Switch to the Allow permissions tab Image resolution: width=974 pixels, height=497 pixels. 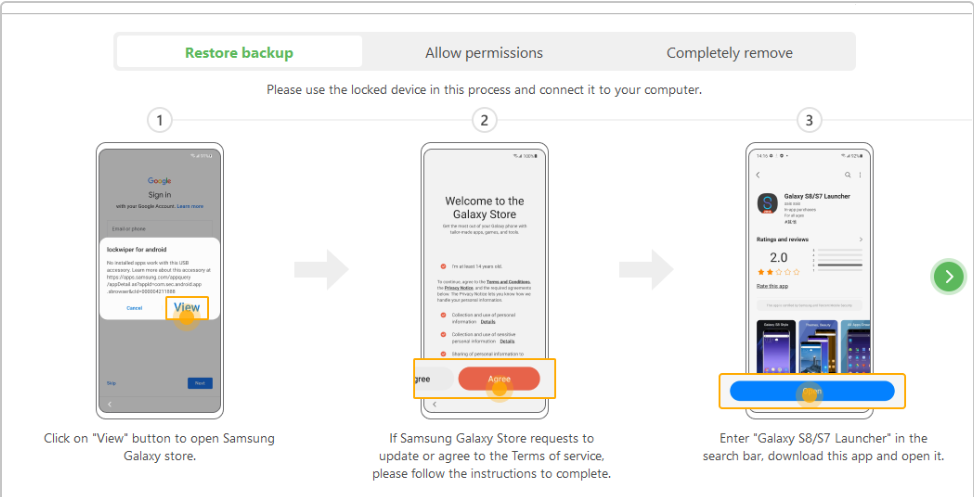[484, 53]
